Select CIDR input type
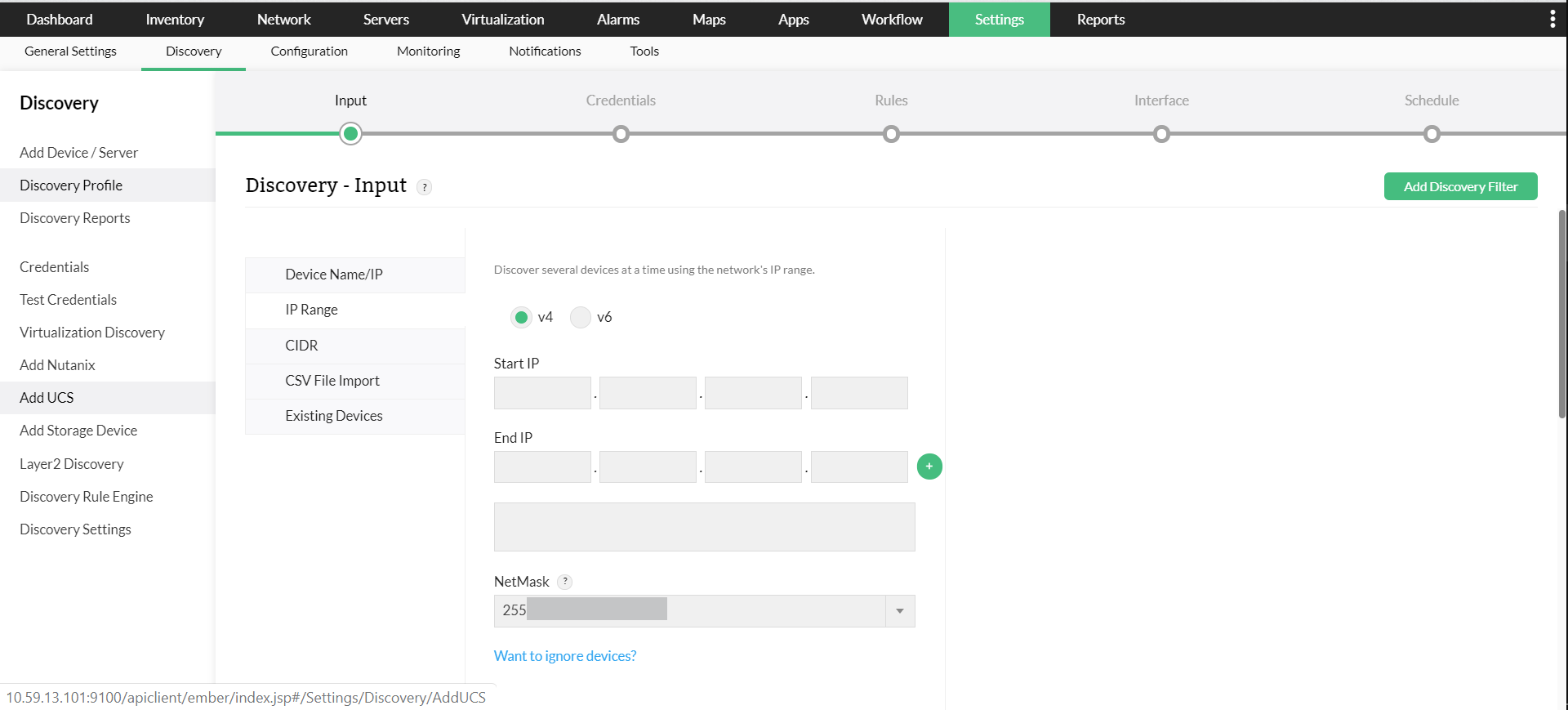The height and width of the screenshot is (710, 1568). click(x=355, y=346)
